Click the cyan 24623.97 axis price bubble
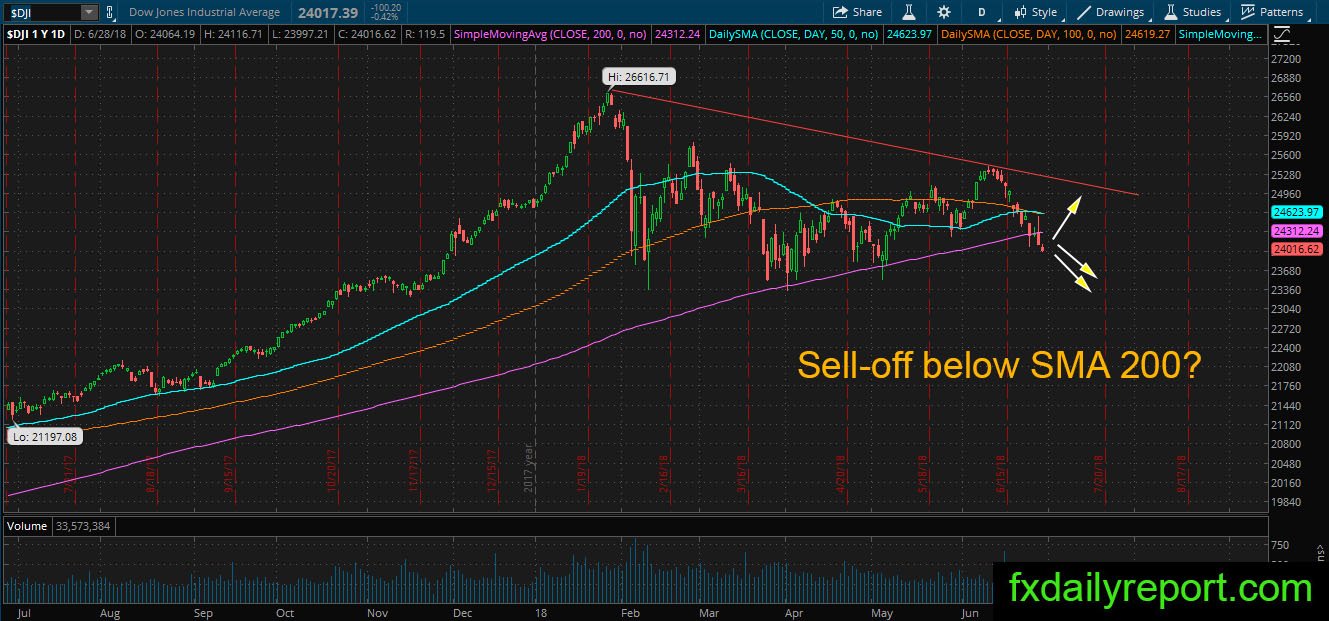The image size is (1329, 621). (1296, 212)
